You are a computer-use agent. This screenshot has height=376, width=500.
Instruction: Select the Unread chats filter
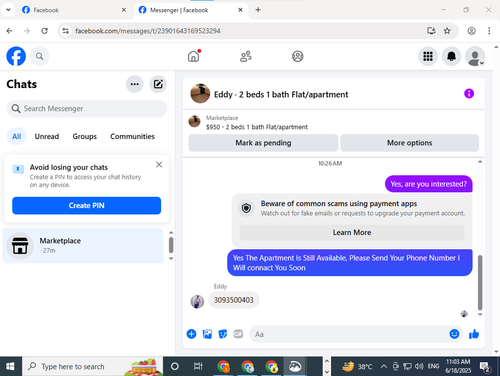click(47, 136)
